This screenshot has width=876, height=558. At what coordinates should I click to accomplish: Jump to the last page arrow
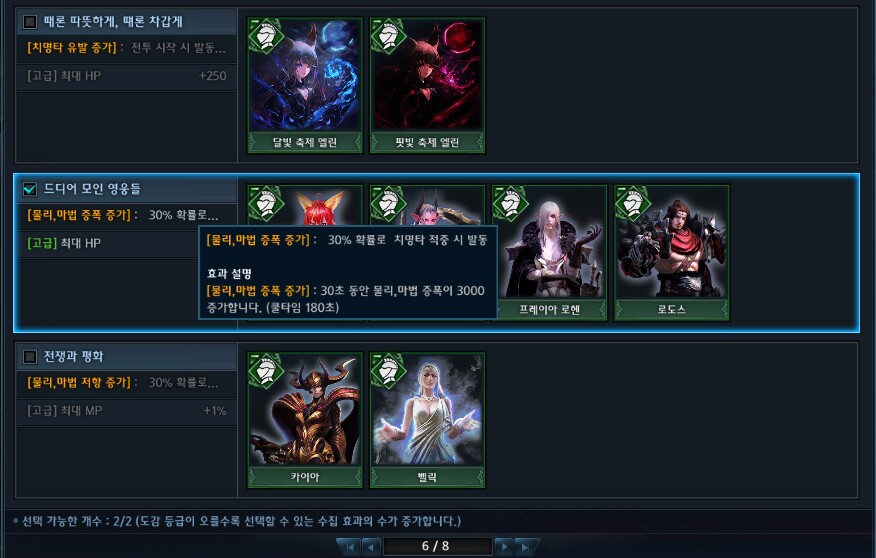[526, 546]
